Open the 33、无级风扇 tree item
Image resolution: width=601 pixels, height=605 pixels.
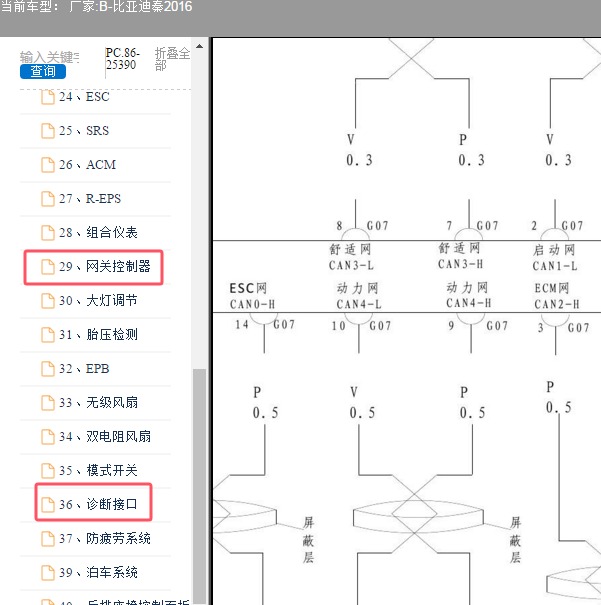98,403
